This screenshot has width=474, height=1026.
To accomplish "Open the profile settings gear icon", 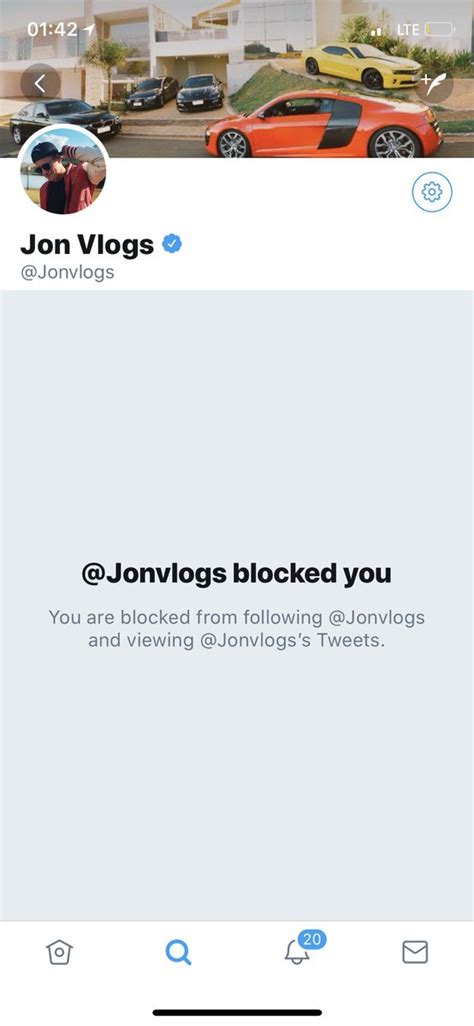I will [x=432, y=192].
